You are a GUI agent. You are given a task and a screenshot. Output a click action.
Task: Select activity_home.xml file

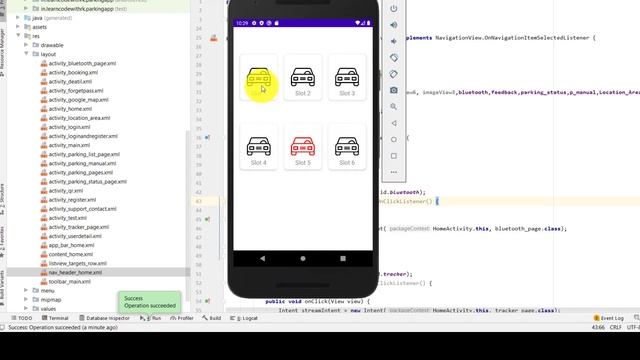coord(66,109)
